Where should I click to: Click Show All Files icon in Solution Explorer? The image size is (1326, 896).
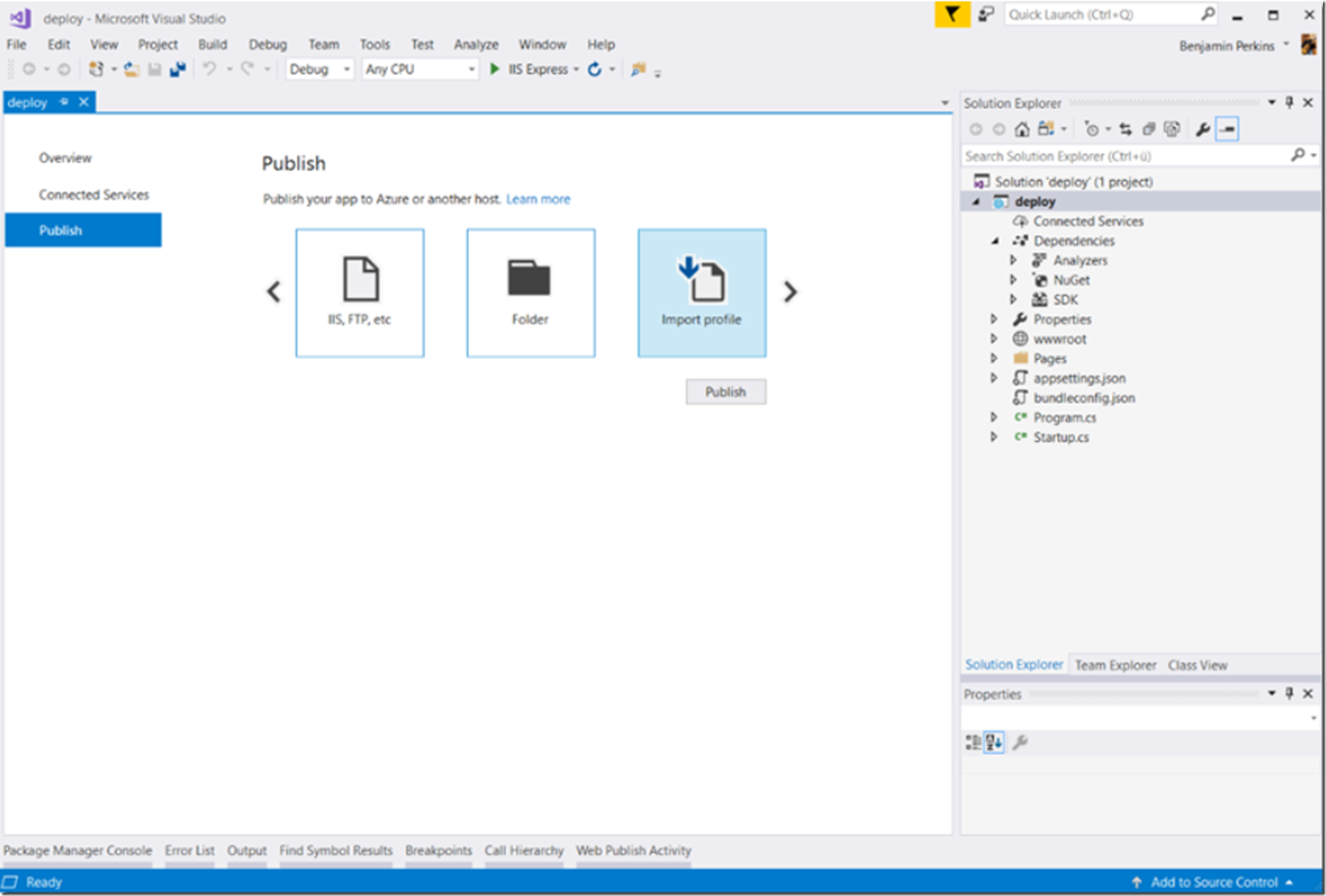click(x=1172, y=129)
